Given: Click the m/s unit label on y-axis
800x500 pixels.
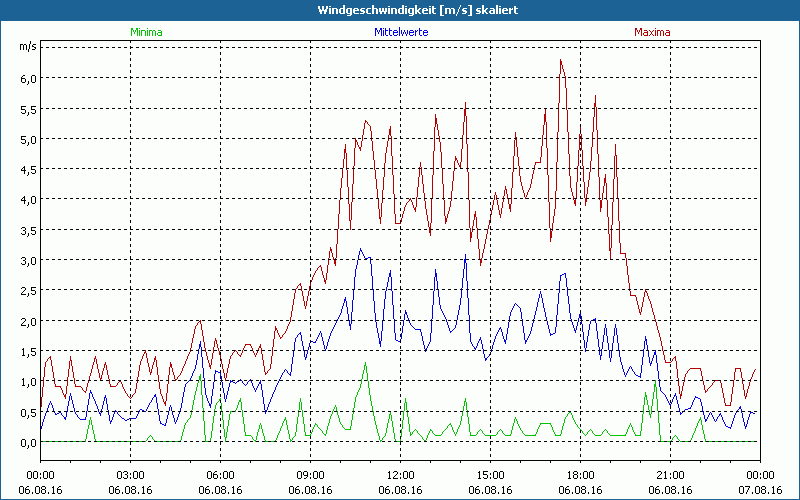Looking at the screenshot, I should (27, 46).
